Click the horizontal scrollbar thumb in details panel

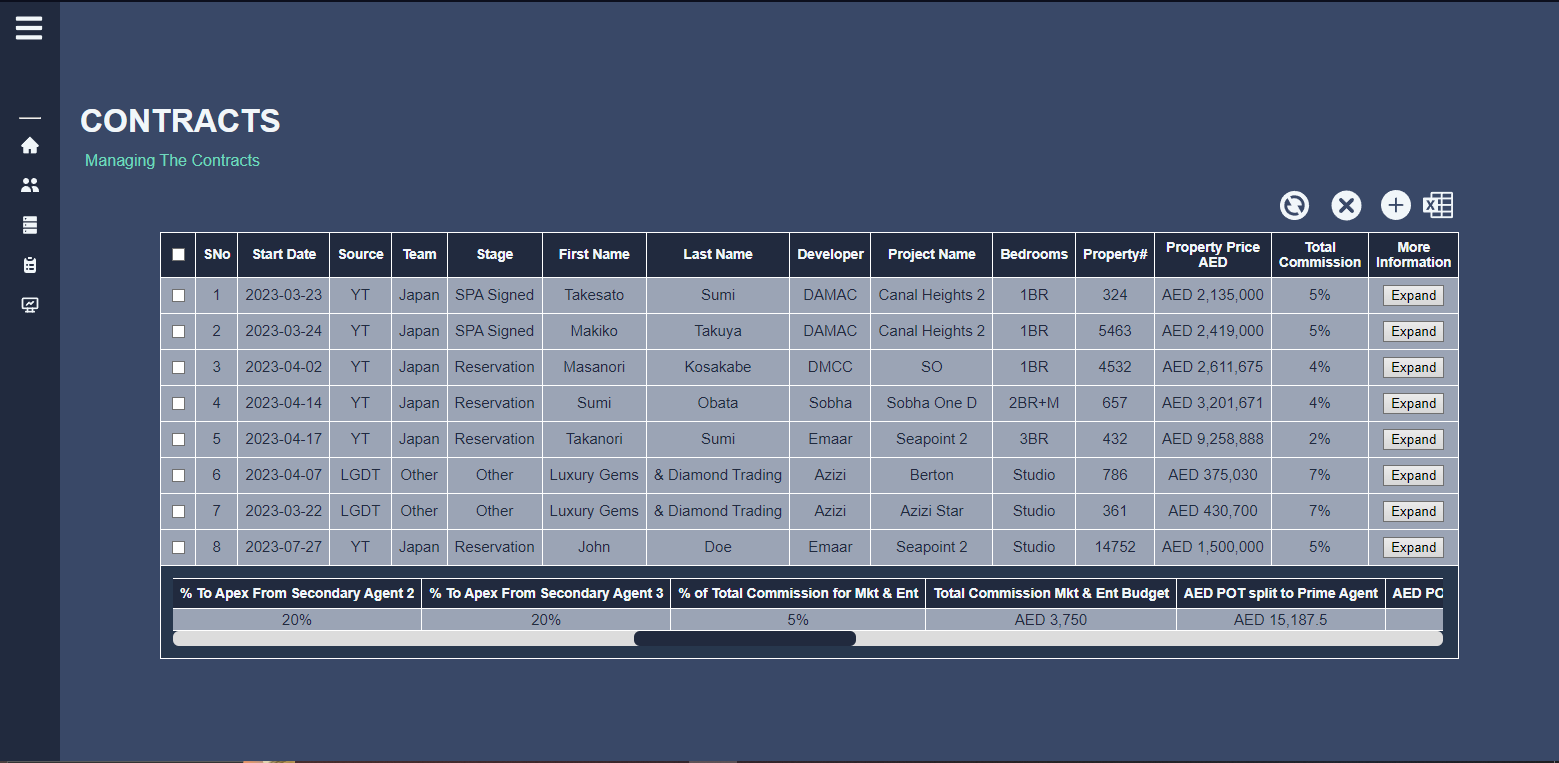pos(745,638)
